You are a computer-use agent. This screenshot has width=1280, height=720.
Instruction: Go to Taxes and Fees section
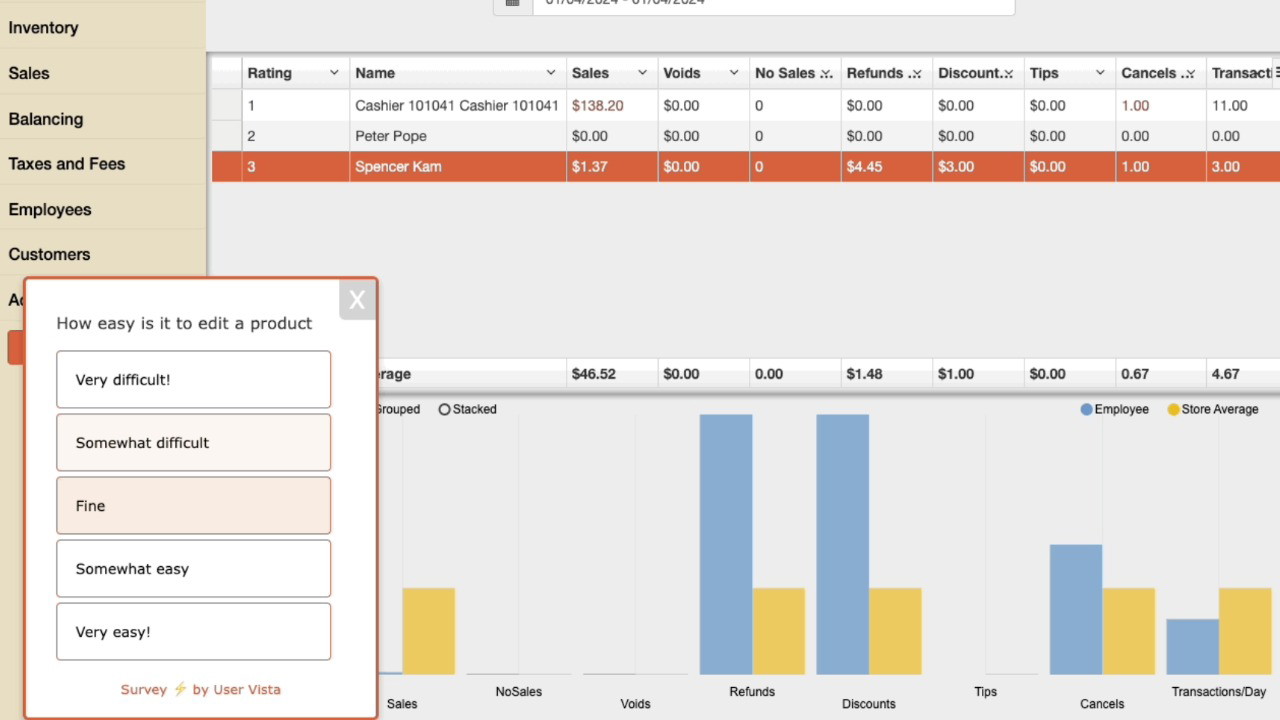[67, 164]
